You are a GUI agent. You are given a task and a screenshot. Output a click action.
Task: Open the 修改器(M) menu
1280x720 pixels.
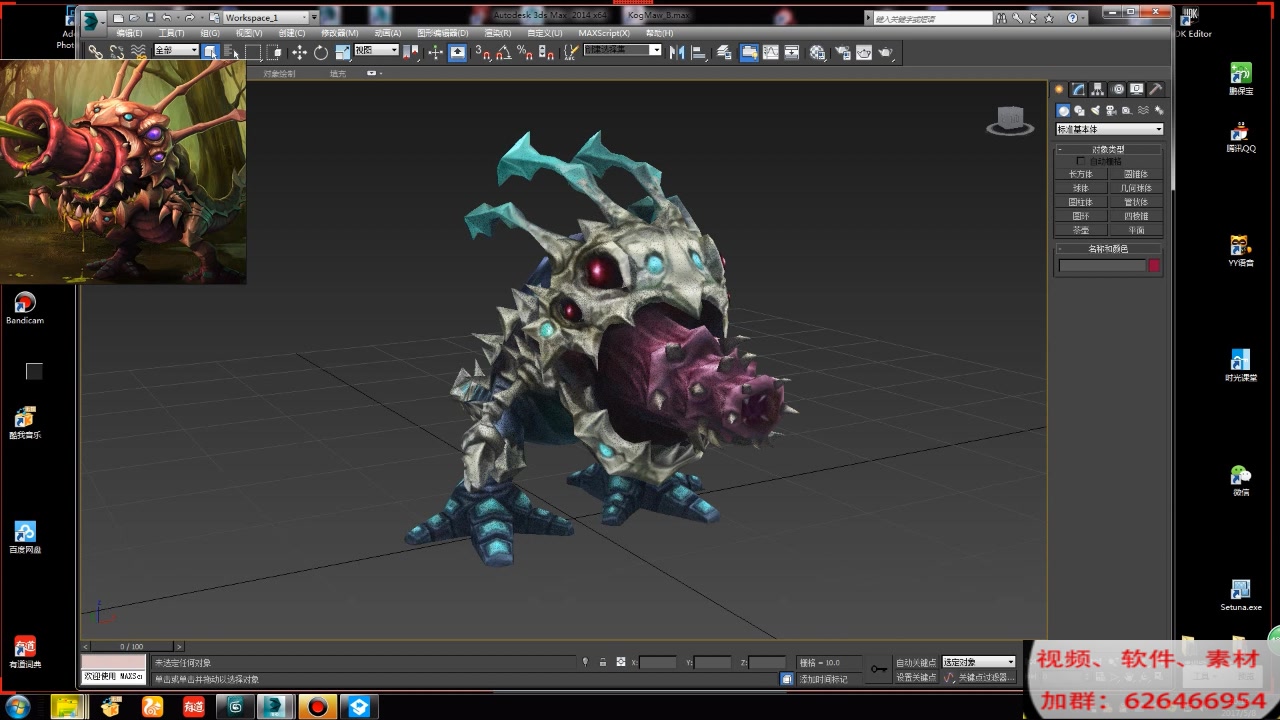point(340,33)
